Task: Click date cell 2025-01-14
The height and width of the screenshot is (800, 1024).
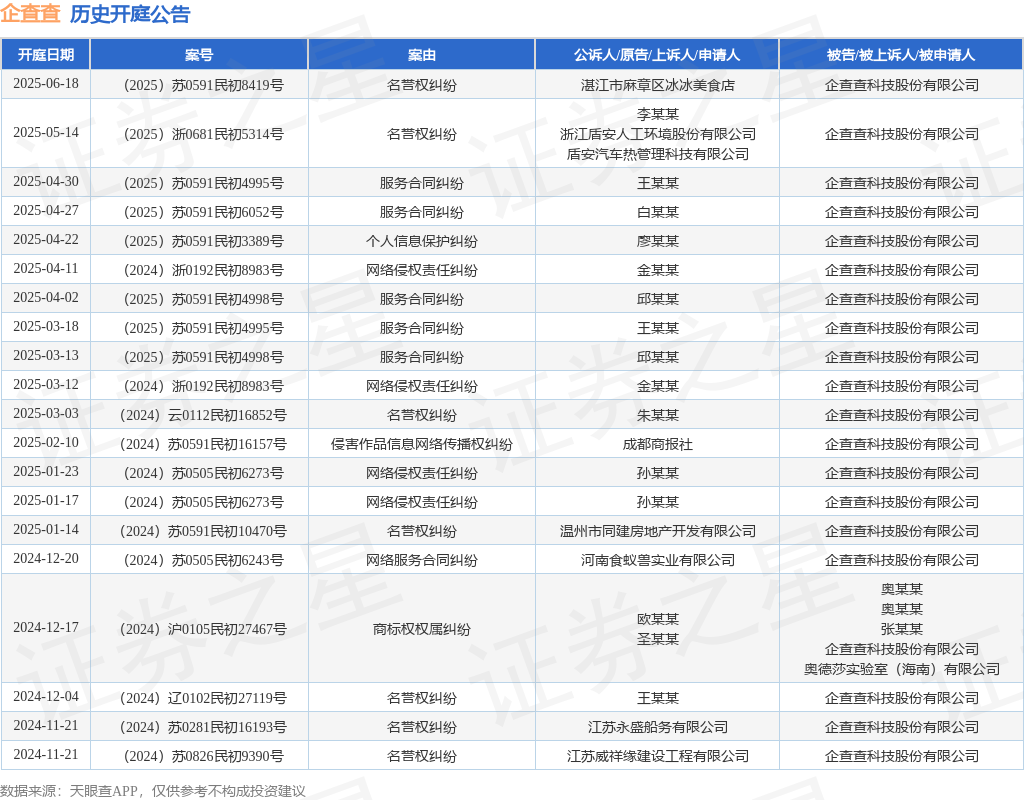Action: 46,529
